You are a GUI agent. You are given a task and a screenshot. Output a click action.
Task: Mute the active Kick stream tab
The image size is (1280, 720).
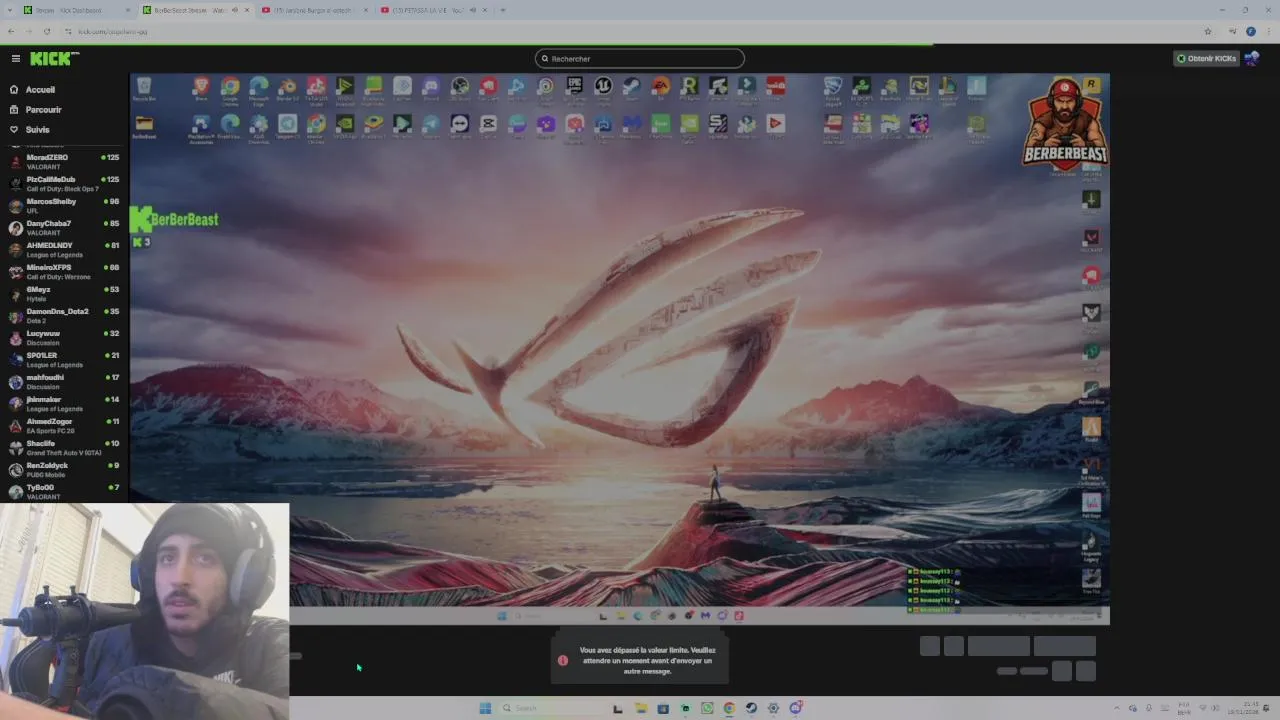coord(235,10)
